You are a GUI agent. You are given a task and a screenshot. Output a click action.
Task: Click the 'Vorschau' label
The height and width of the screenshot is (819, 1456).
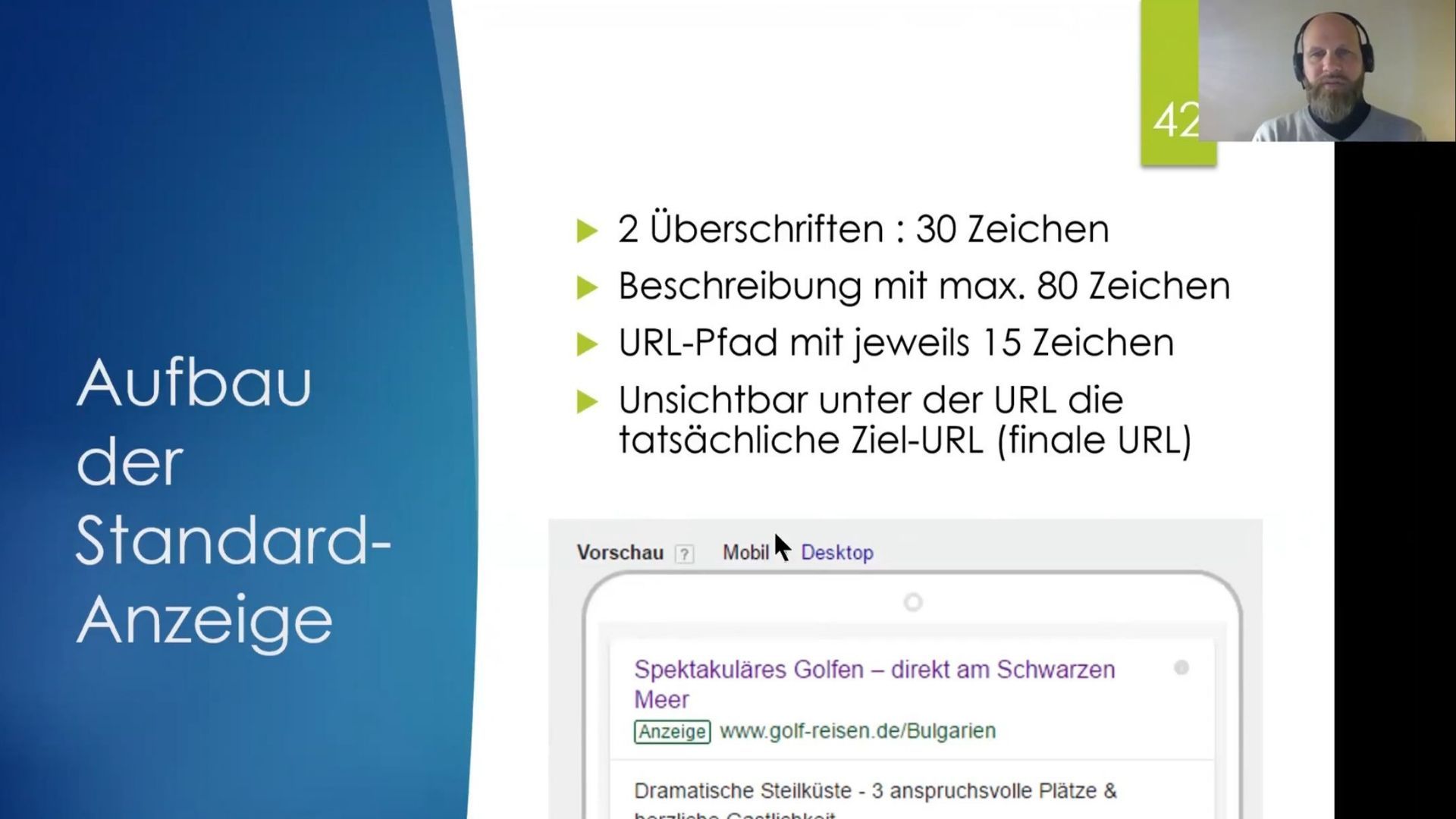(620, 553)
